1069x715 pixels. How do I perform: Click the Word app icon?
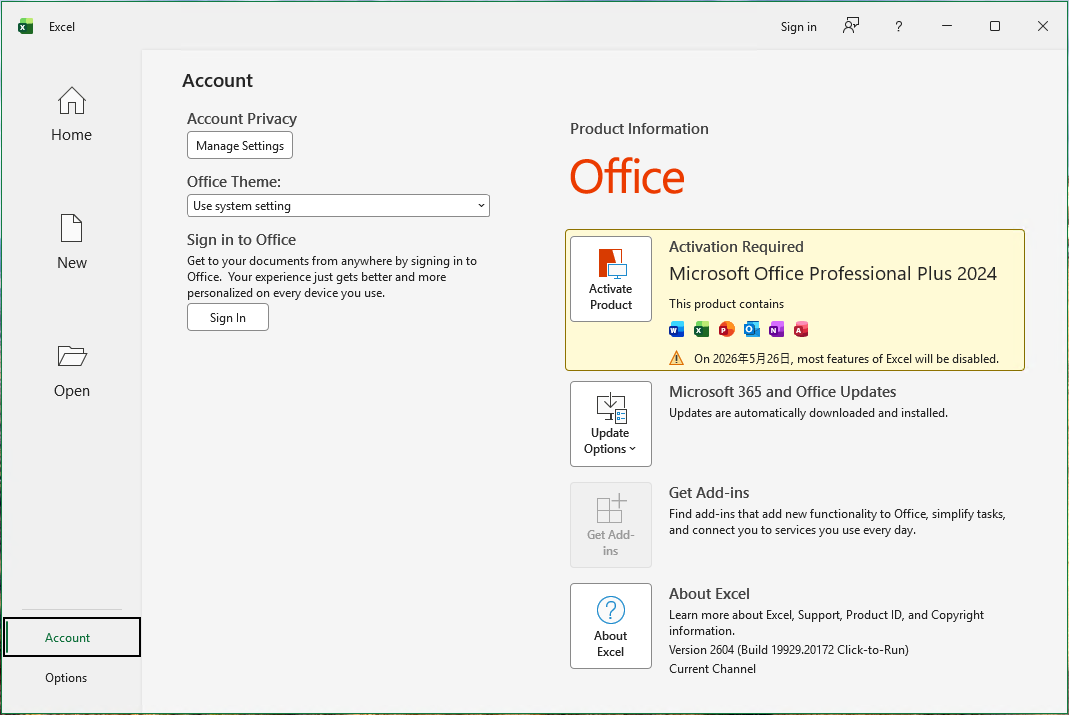point(676,330)
